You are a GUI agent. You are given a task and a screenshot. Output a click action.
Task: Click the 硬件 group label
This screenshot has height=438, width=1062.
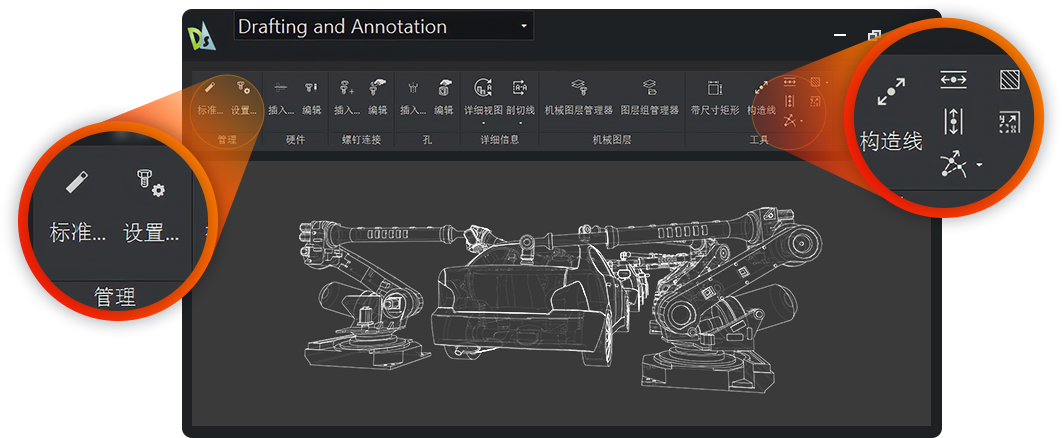(x=295, y=140)
